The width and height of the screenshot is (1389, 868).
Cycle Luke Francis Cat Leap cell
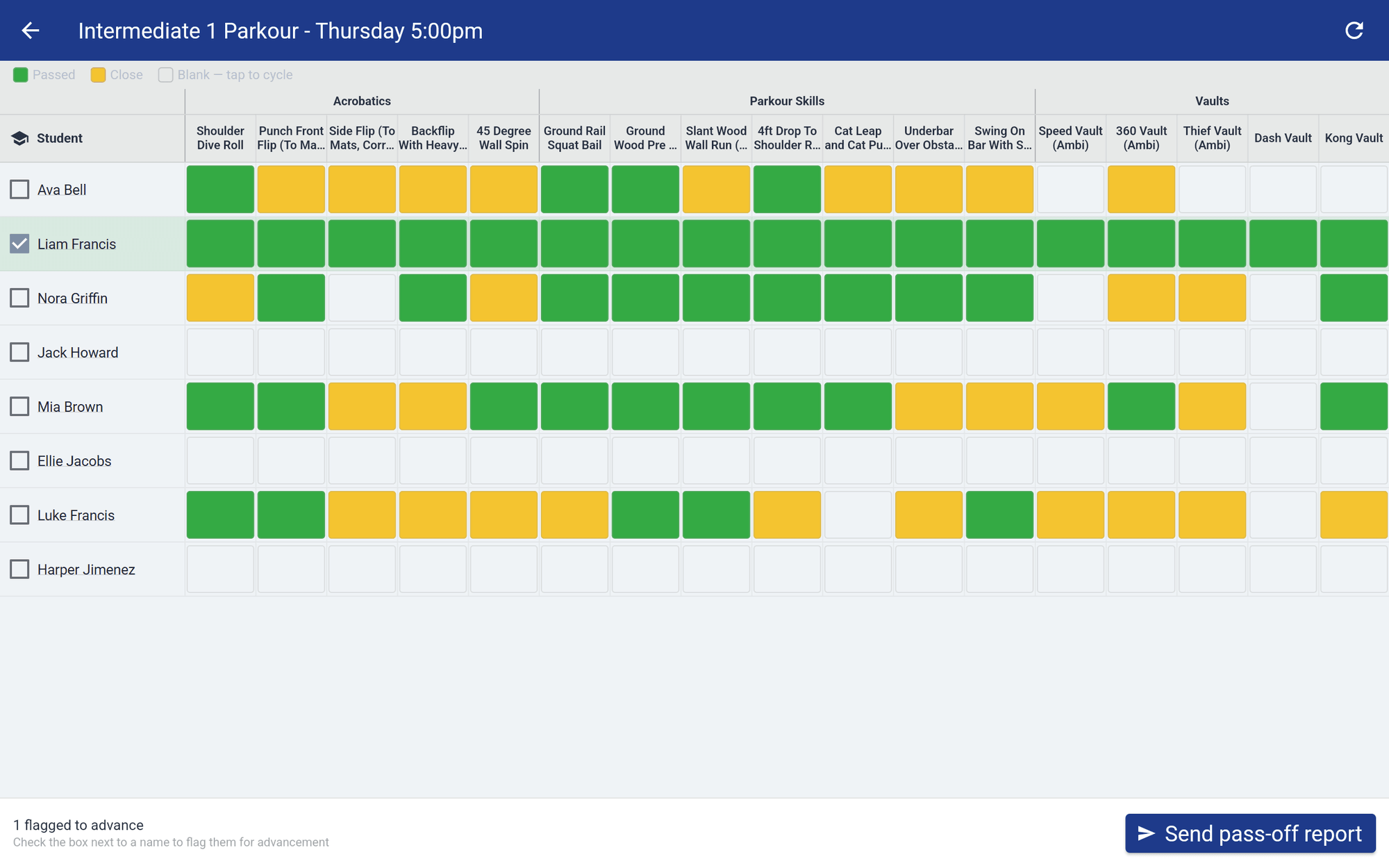[858, 515]
